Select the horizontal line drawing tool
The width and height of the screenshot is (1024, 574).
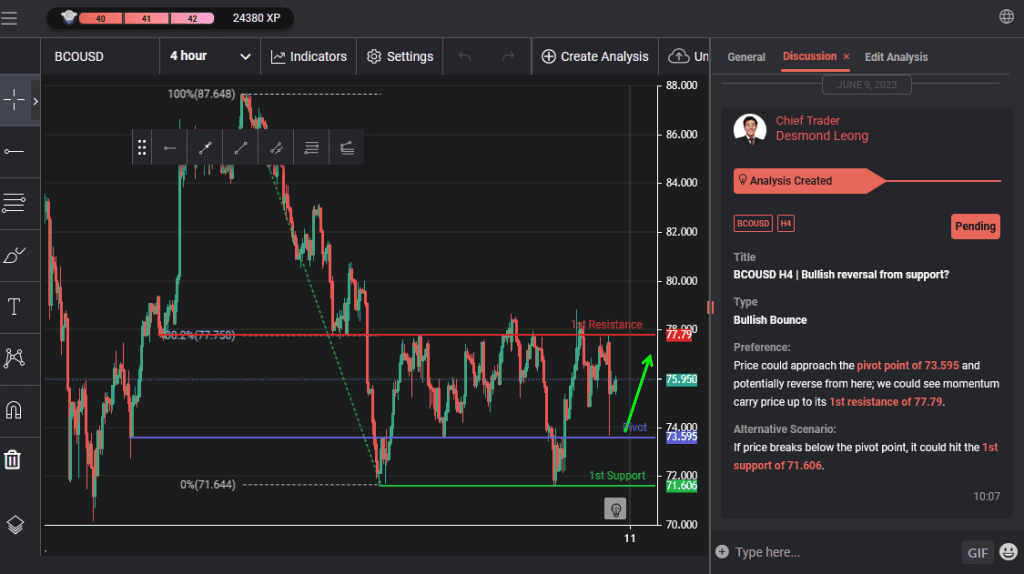[14, 151]
